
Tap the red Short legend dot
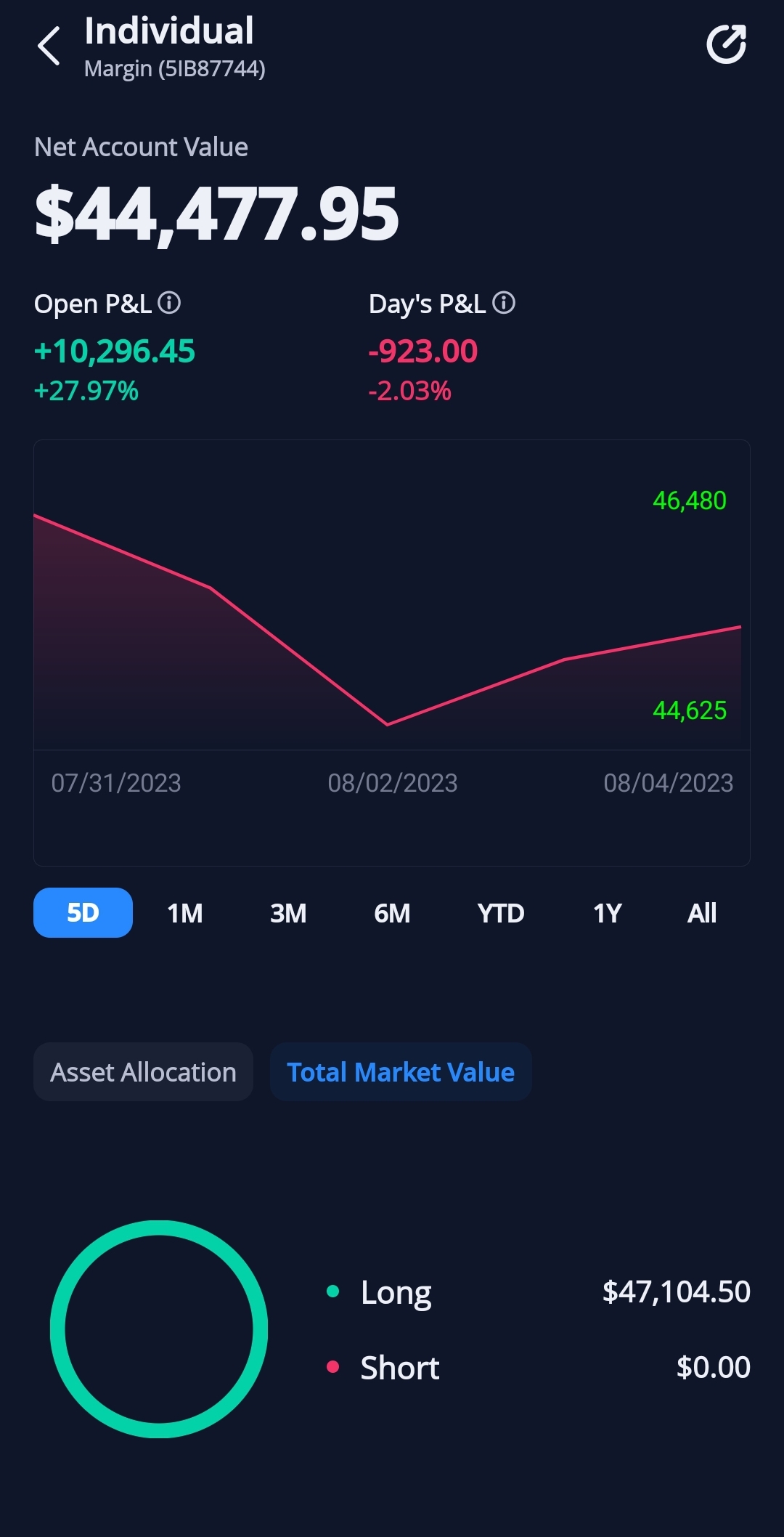[x=333, y=1367]
